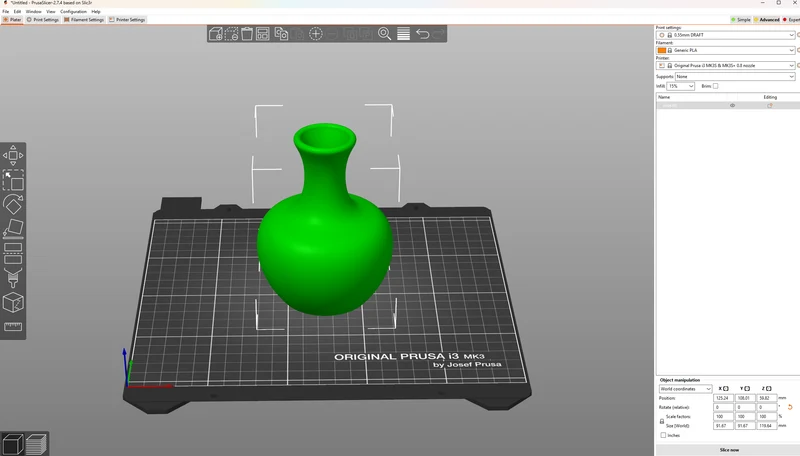Open the File menu
The width and height of the screenshot is (800, 456).
(6, 11)
